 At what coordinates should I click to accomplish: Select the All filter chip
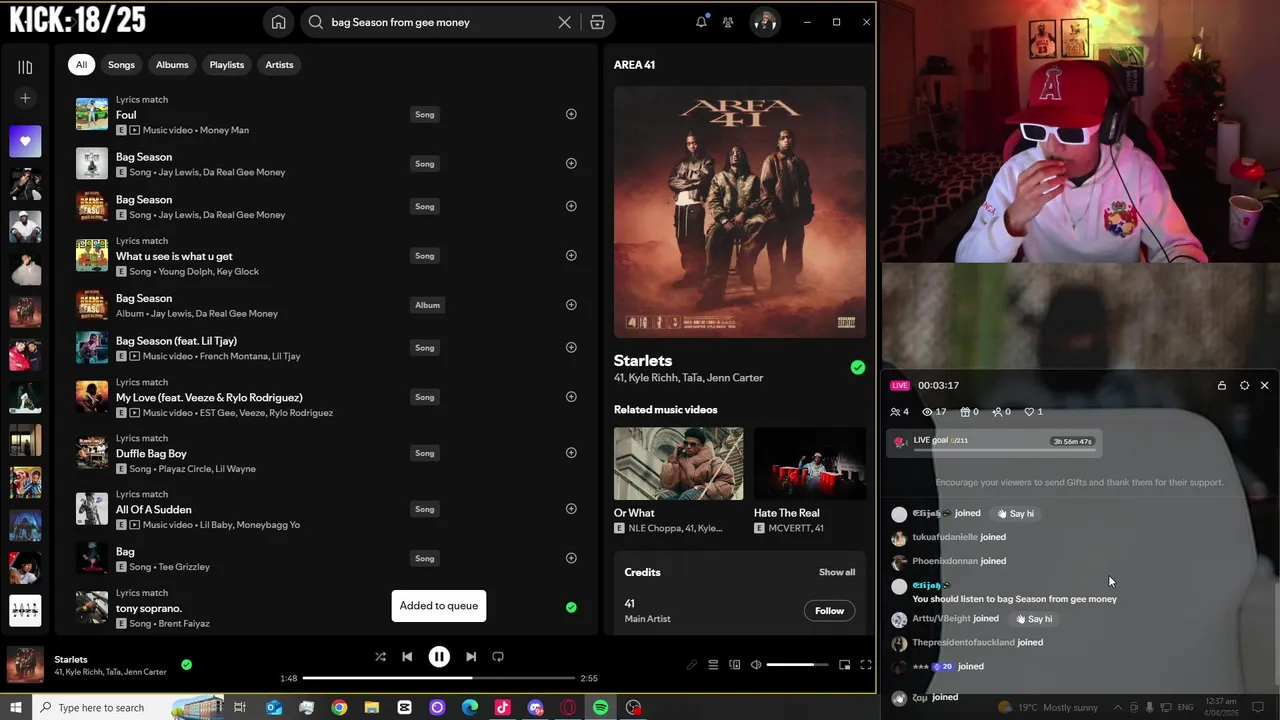coord(81,65)
